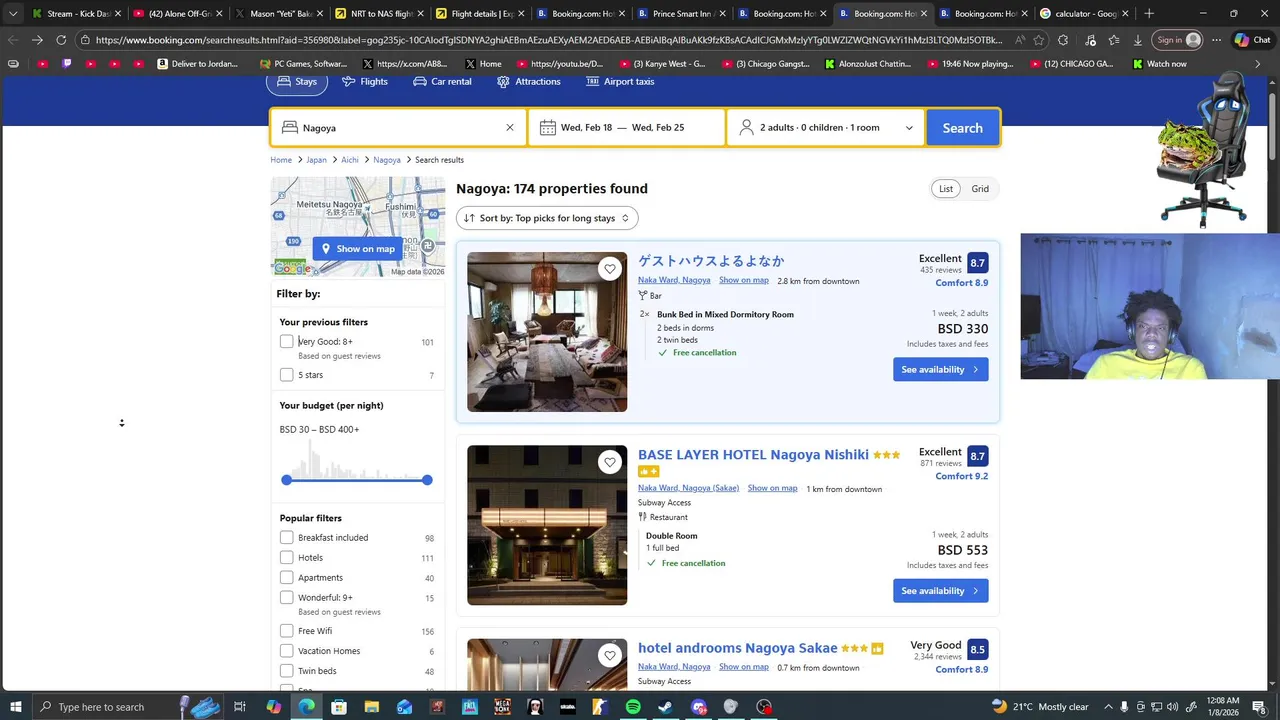Viewport: 1280px width, 720px height.
Task: Save BASE LAYER HOTEL with the heart icon
Action: pos(610,462)
